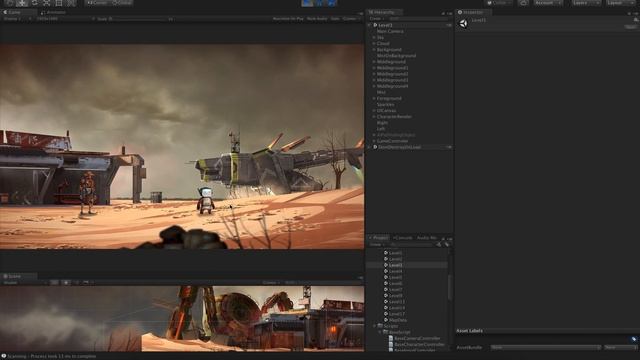
Task: Toggle pivot Center mode button
Action: 97,3
